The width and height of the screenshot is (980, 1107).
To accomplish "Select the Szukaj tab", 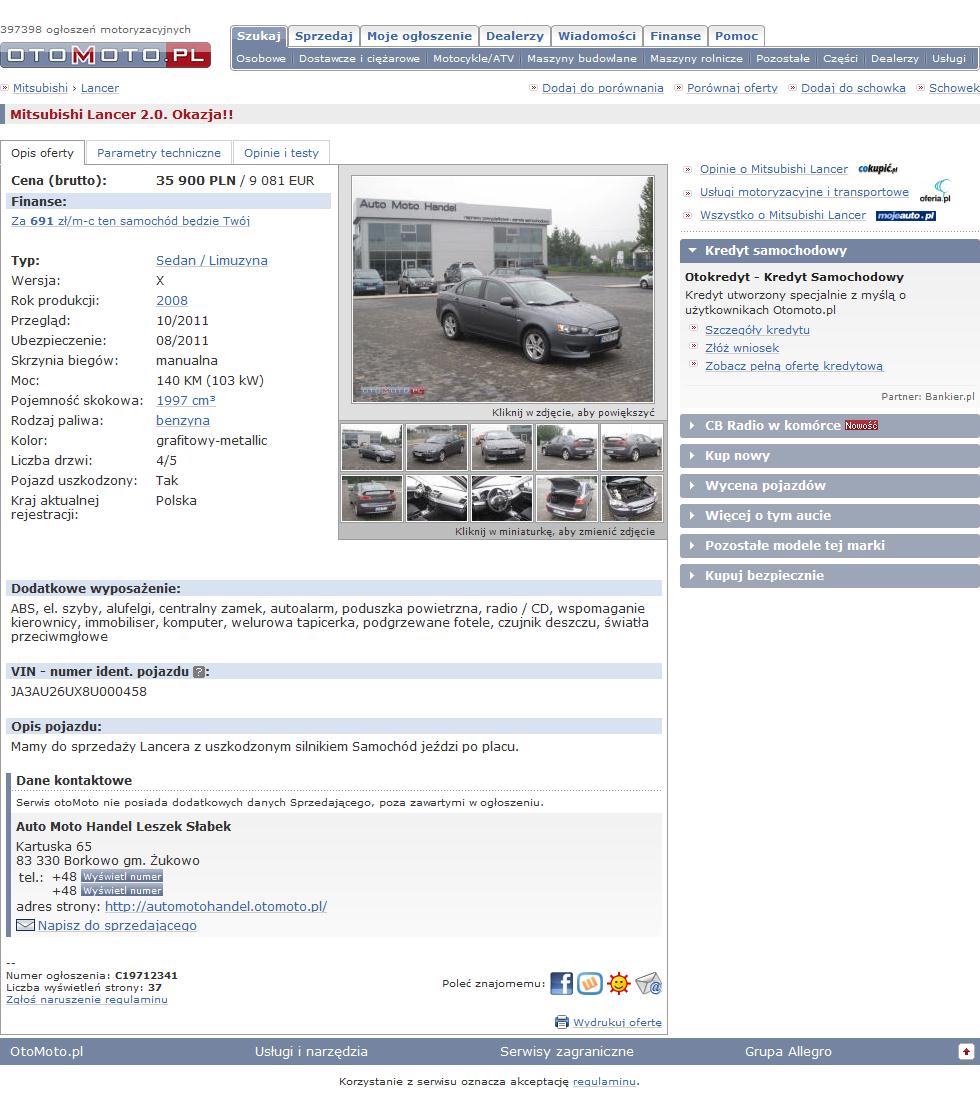I will click(259, 36).
